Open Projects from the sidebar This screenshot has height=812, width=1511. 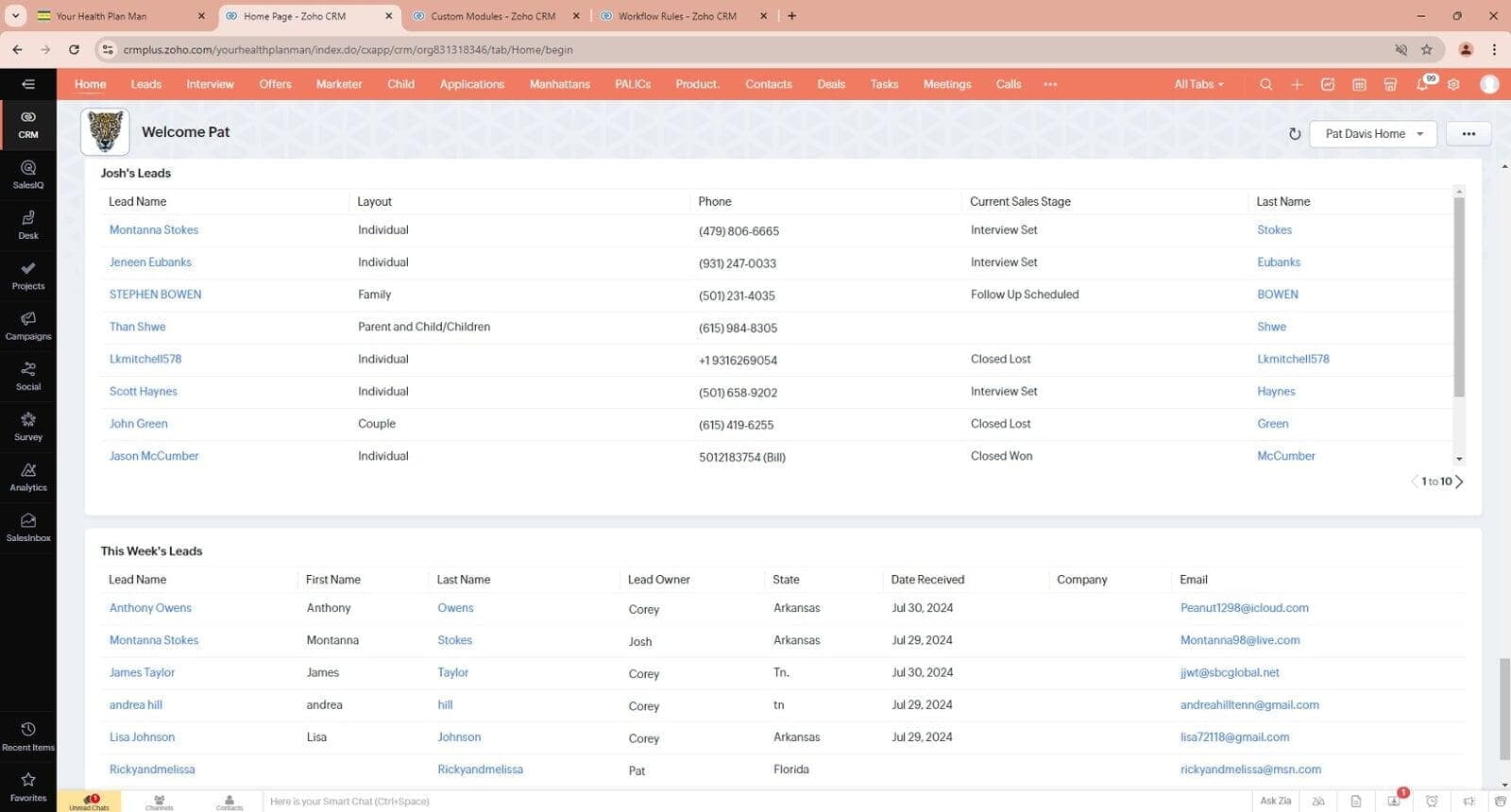(28, 276)
